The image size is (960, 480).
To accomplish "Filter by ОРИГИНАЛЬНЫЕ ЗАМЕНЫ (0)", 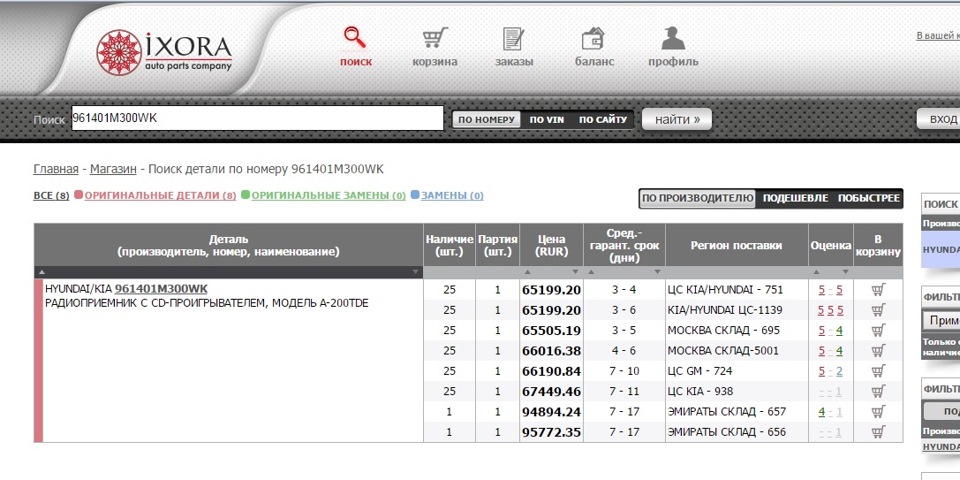I will [x=328, y=196].
